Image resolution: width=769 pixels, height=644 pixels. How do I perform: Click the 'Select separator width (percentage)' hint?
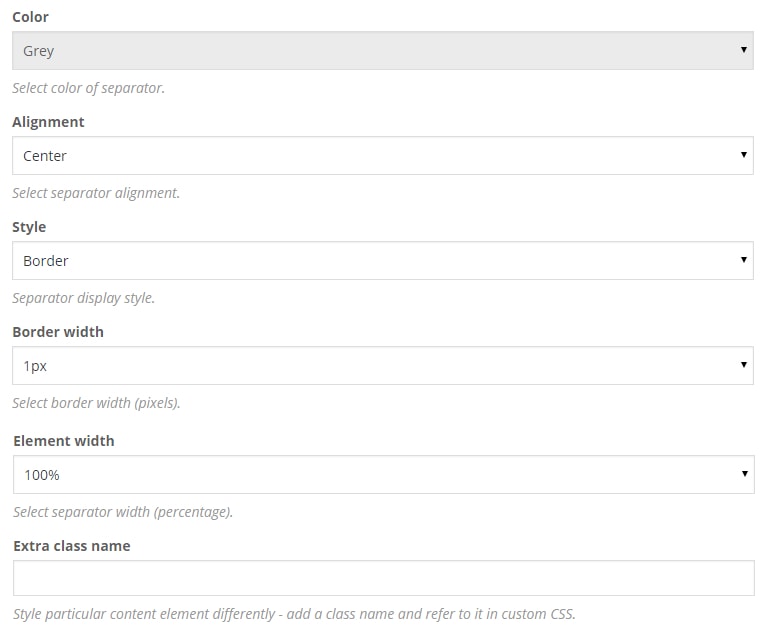coord(122,512)
